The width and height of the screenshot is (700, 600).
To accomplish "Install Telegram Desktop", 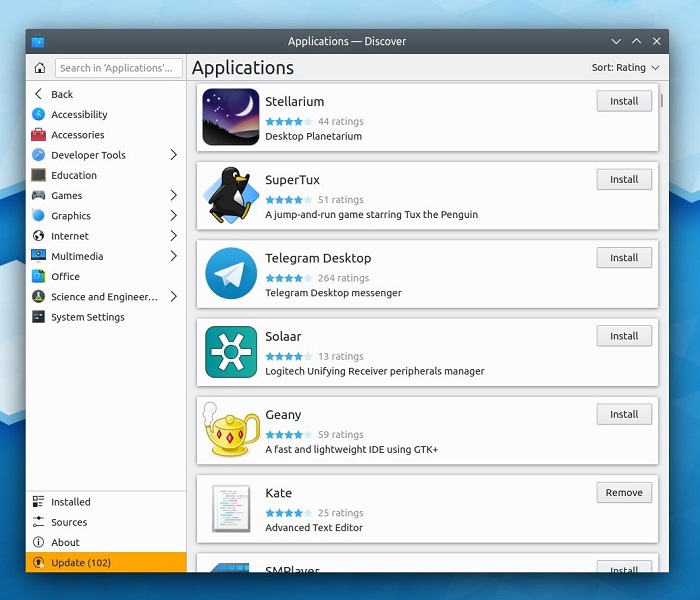I will tap(624, 258).
